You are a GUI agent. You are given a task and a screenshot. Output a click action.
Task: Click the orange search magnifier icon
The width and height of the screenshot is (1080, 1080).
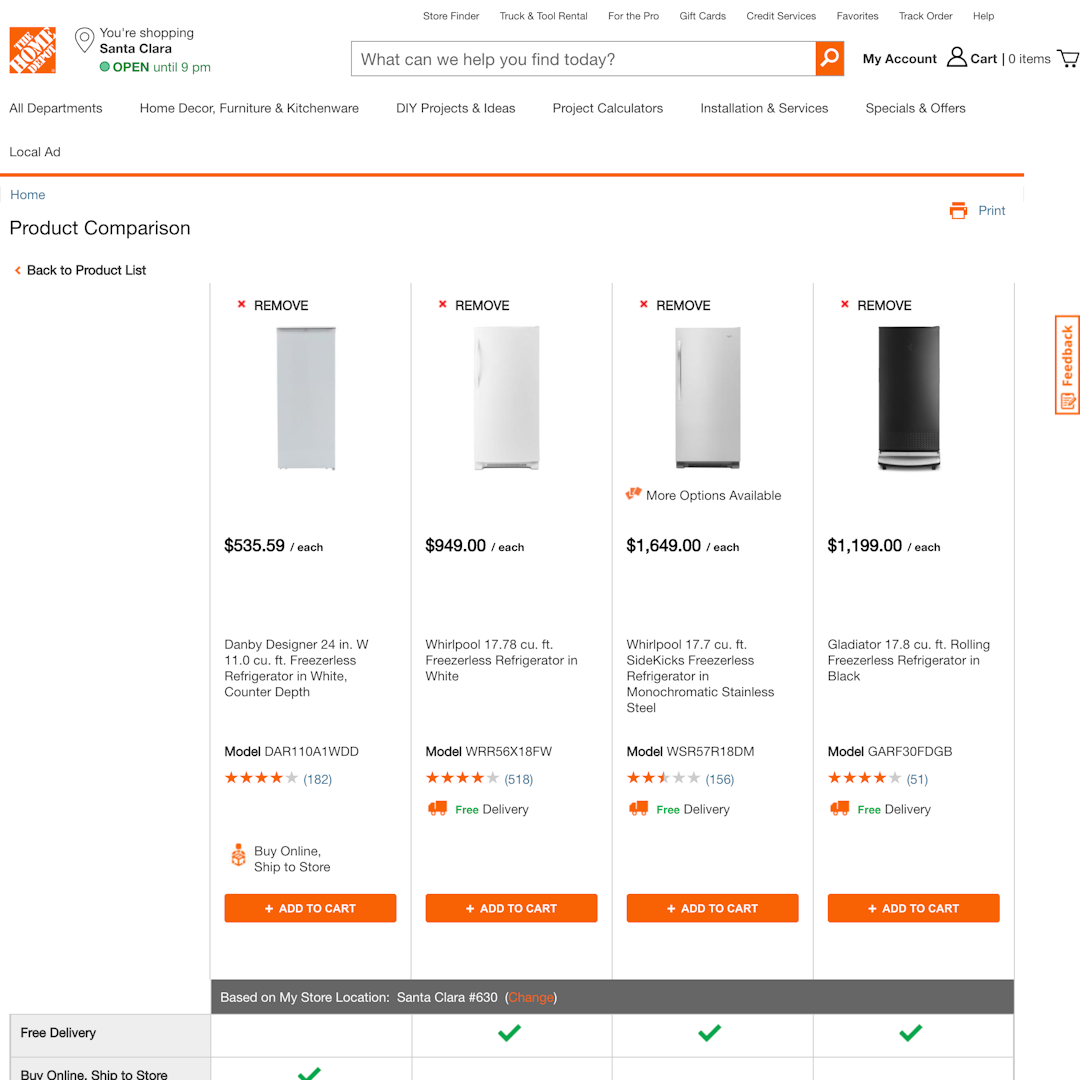[828, 59]
